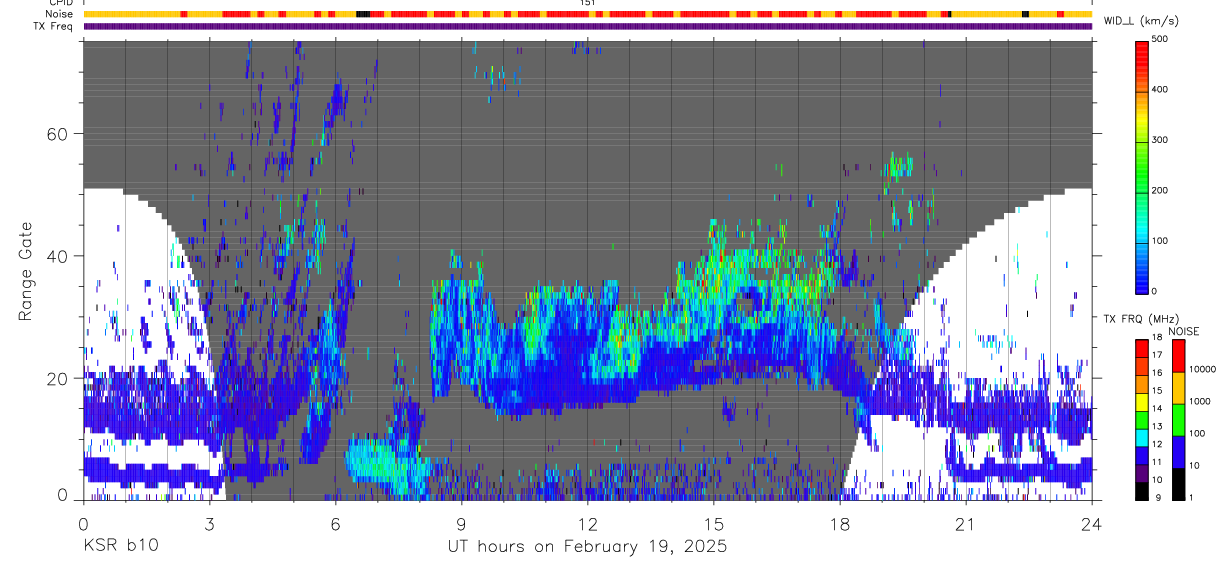Viewport: 1228px width, 567px height.
Task: Click the '10000' label on the NOISE legend
Action: point(1202,369)
